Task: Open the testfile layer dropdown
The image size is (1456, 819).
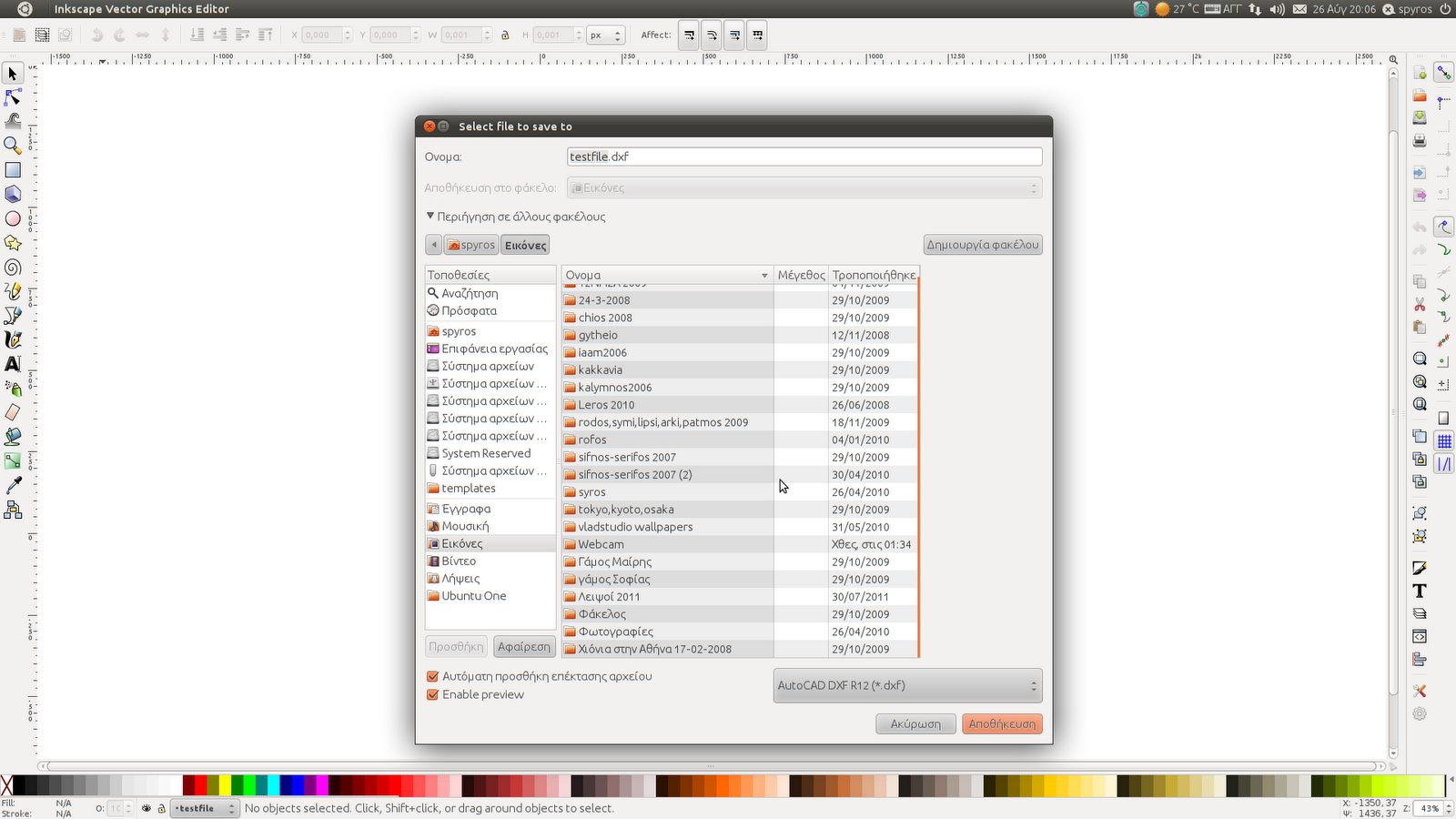Action: pos(204,808)
